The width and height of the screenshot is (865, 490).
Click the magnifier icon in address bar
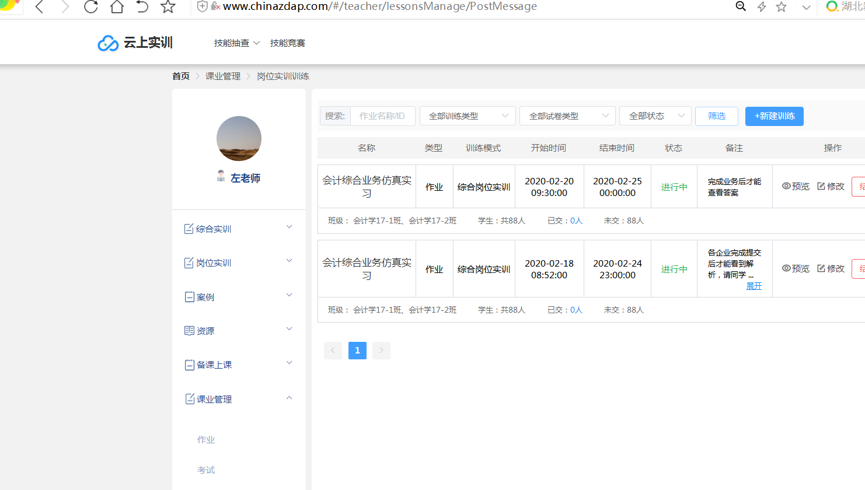[x=741, y=7]
